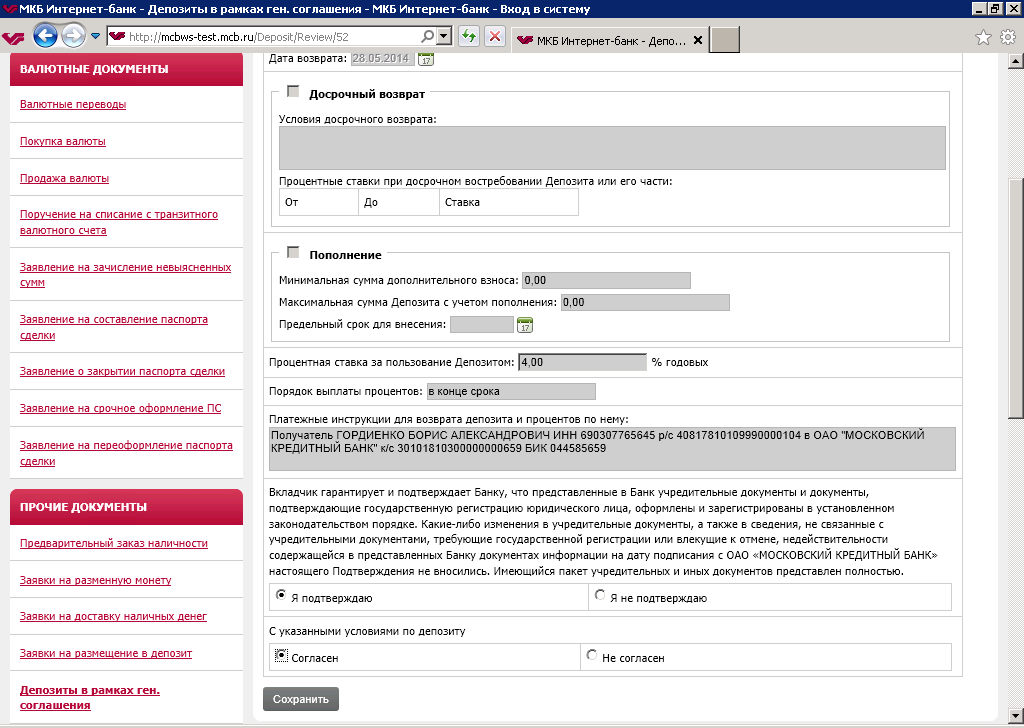This screenshot has width=1024, height=728.
Task: Click the address bar URL field
Action: click(x=273, y=37)
